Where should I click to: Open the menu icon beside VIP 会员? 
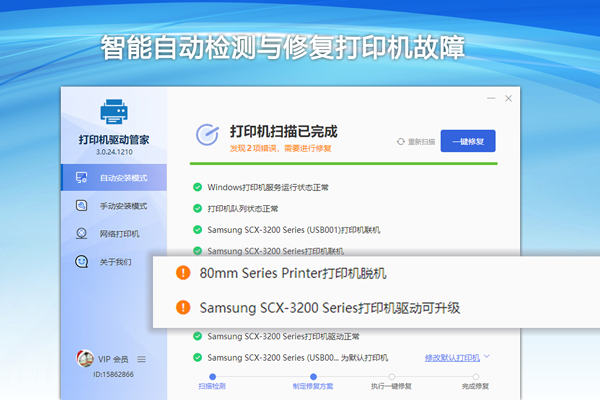click(x=142, y=359)
